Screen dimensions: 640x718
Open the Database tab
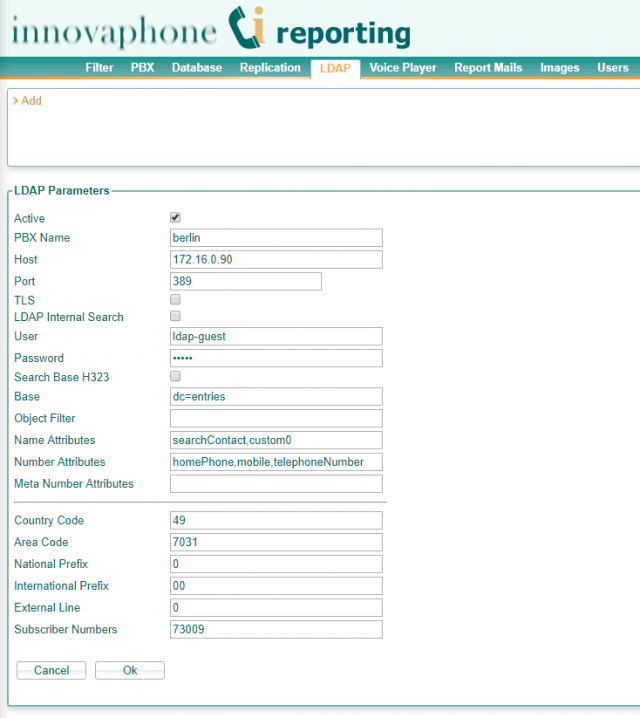[x=197, y=68]
